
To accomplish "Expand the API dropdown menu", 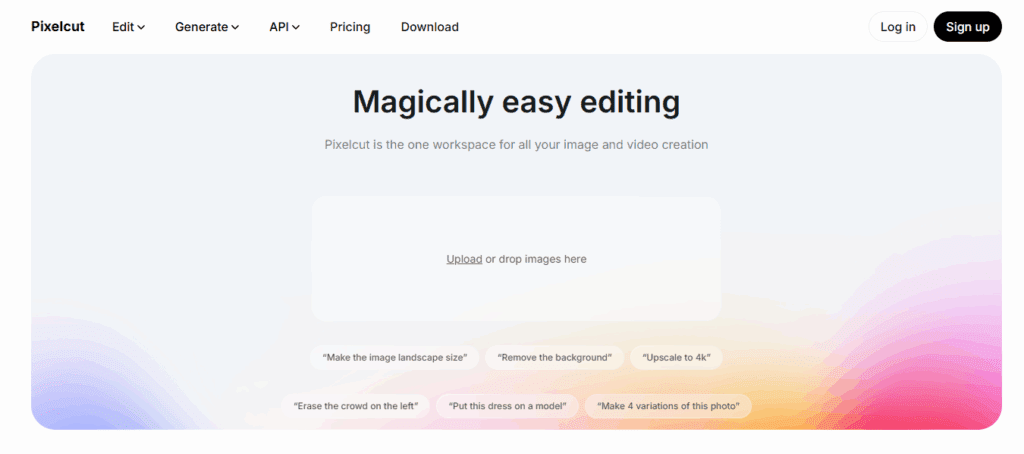I will 284,27.
